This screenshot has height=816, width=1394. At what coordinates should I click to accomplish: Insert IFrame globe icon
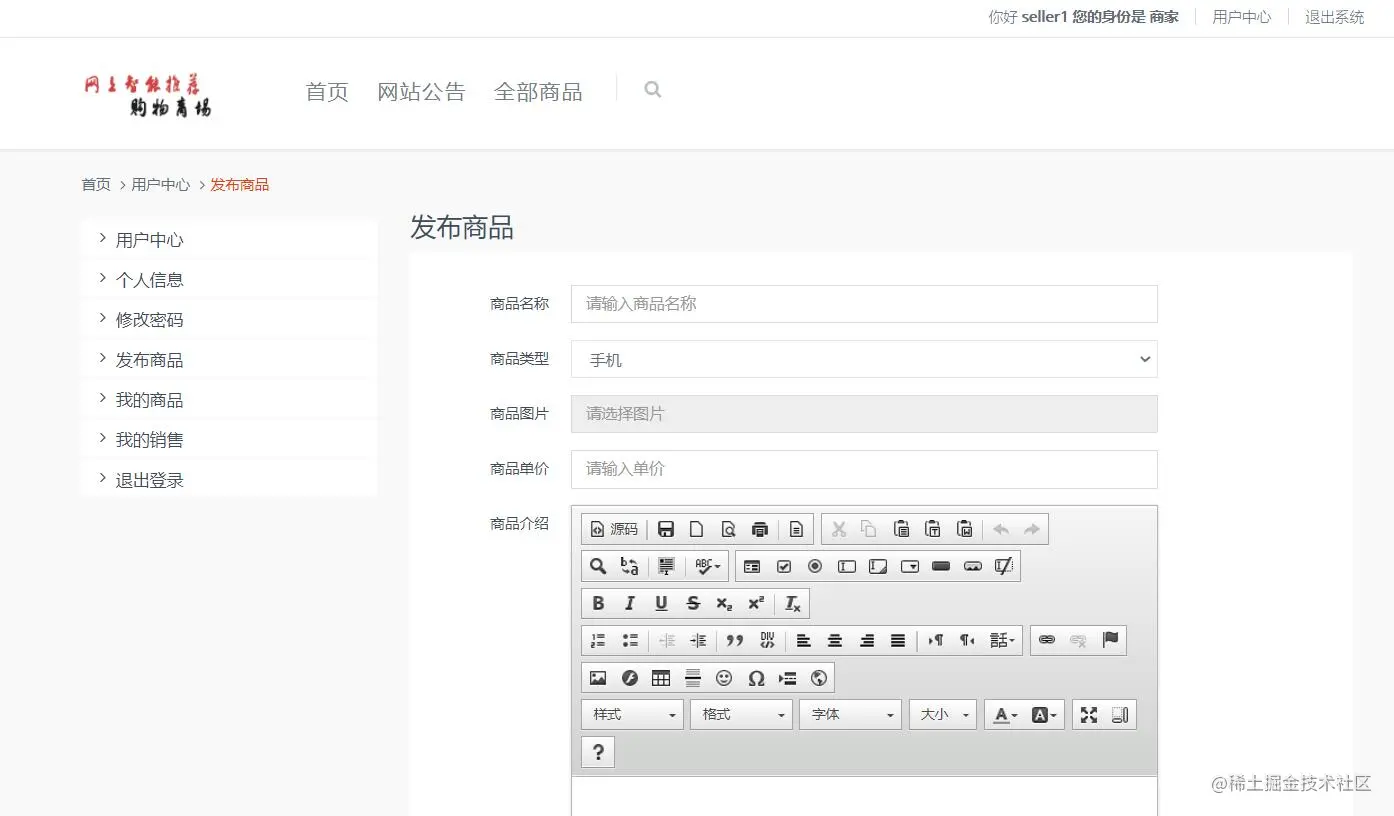click(x=819, y=677)
